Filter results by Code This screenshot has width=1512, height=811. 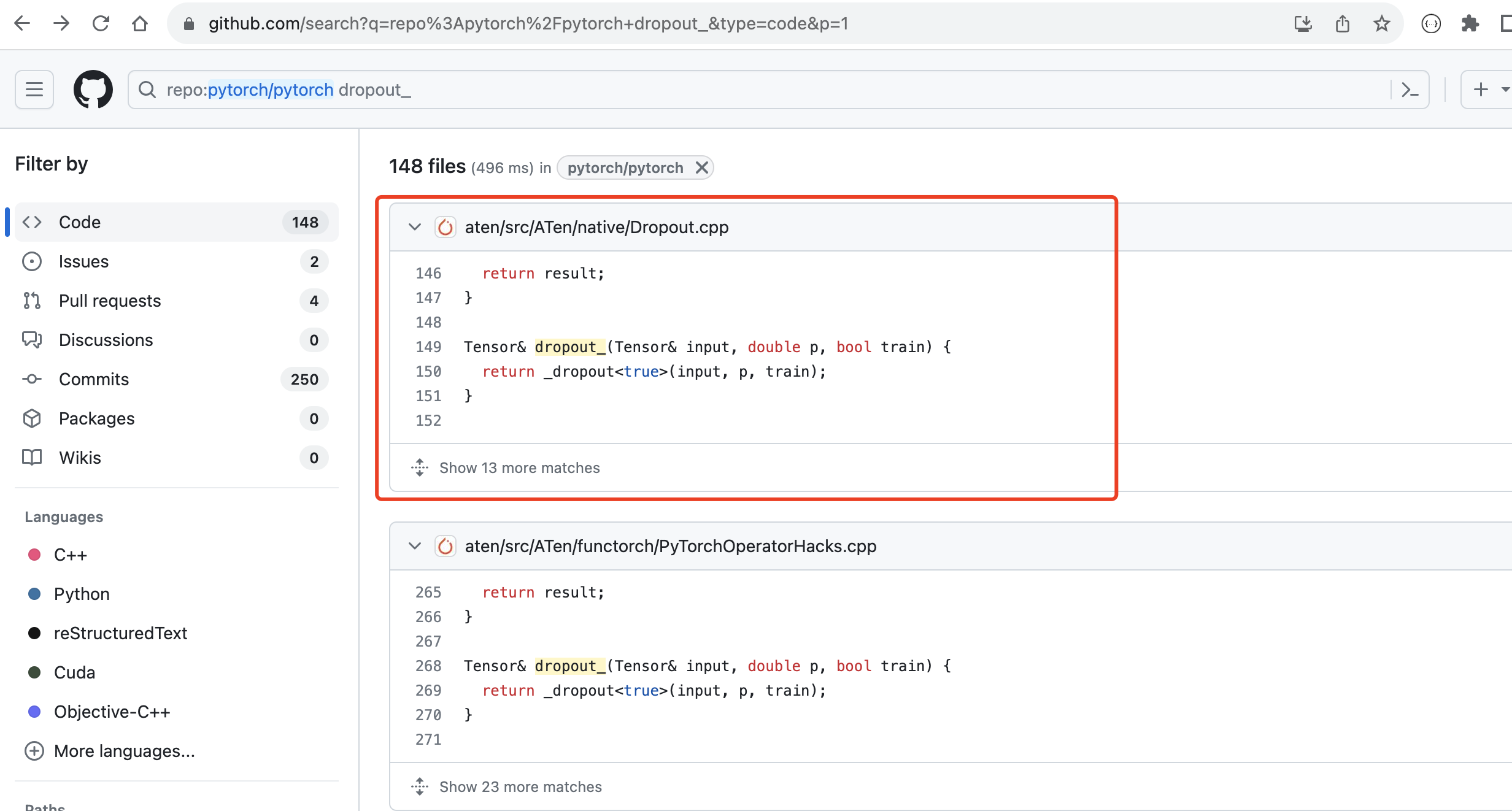[177, 222]
